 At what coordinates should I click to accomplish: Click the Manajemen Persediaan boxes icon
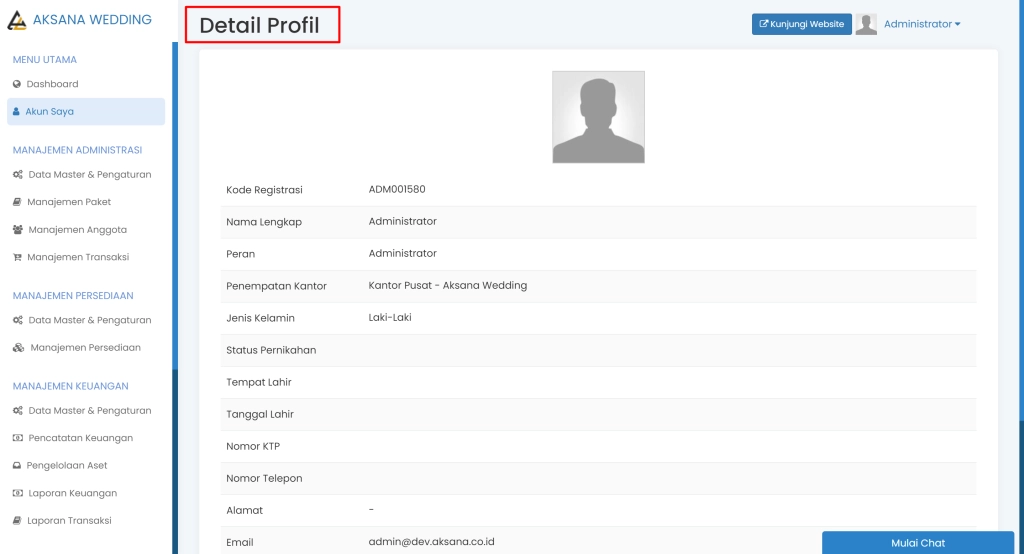point(19,348)
